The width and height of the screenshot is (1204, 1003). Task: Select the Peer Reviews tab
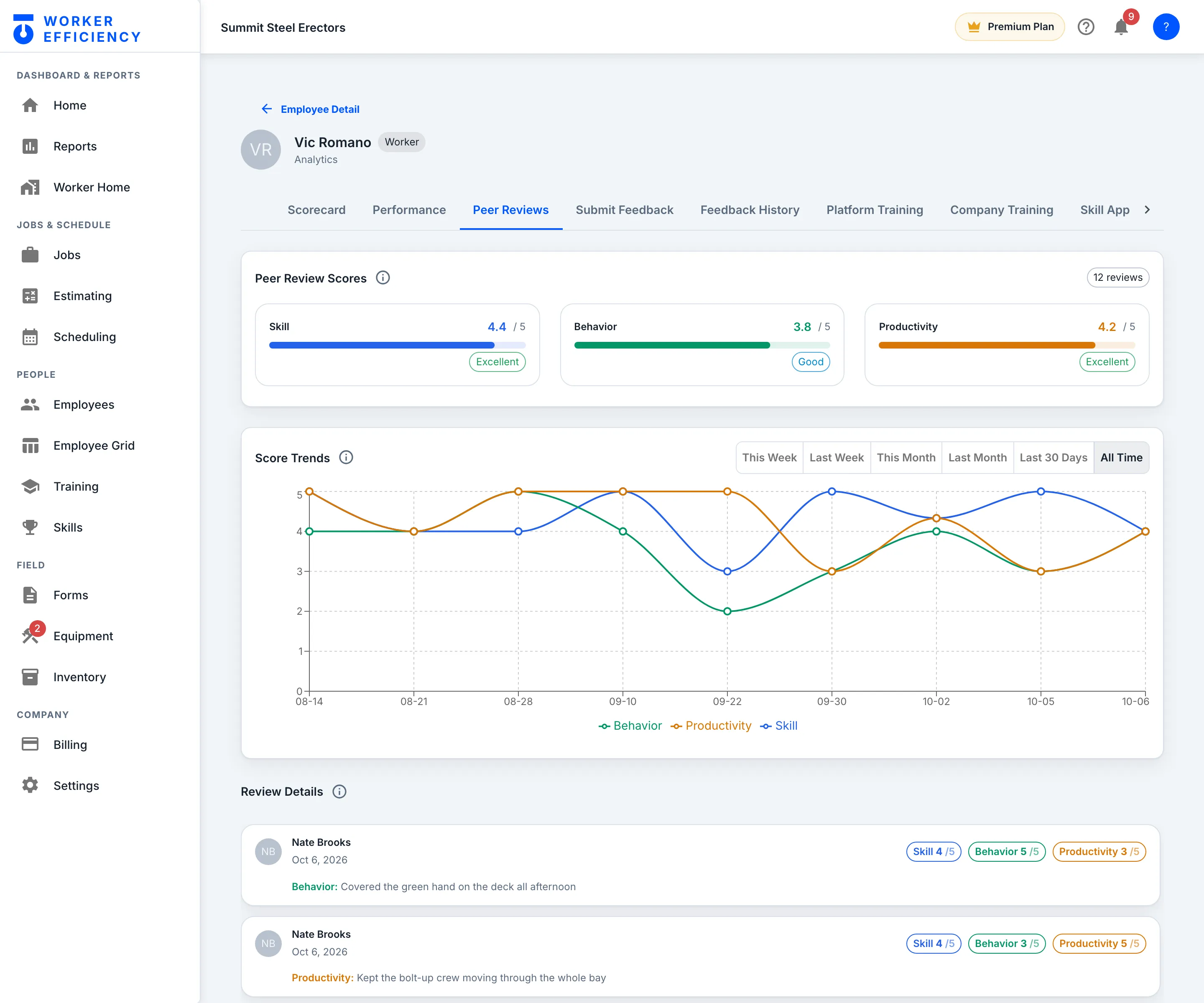511,210
